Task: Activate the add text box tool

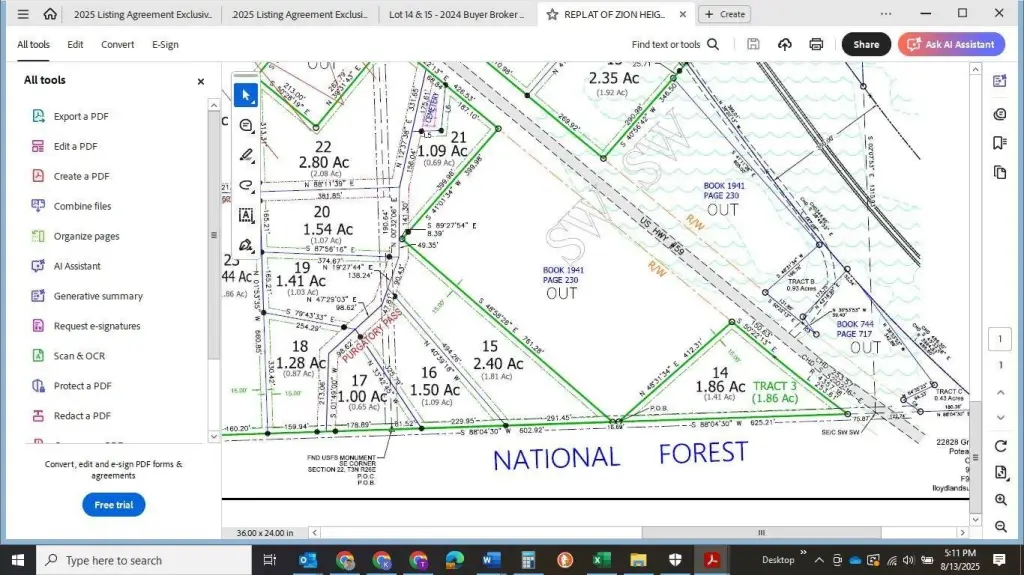Action: click(246, 215)
